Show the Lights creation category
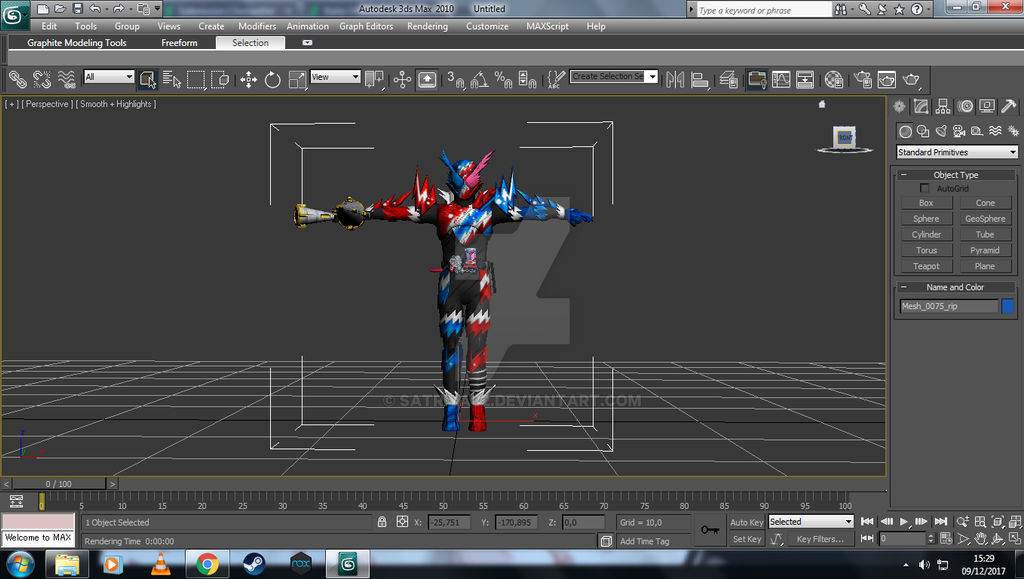The height and width of the screenshot is (579, 1024). tap(941, 131)
